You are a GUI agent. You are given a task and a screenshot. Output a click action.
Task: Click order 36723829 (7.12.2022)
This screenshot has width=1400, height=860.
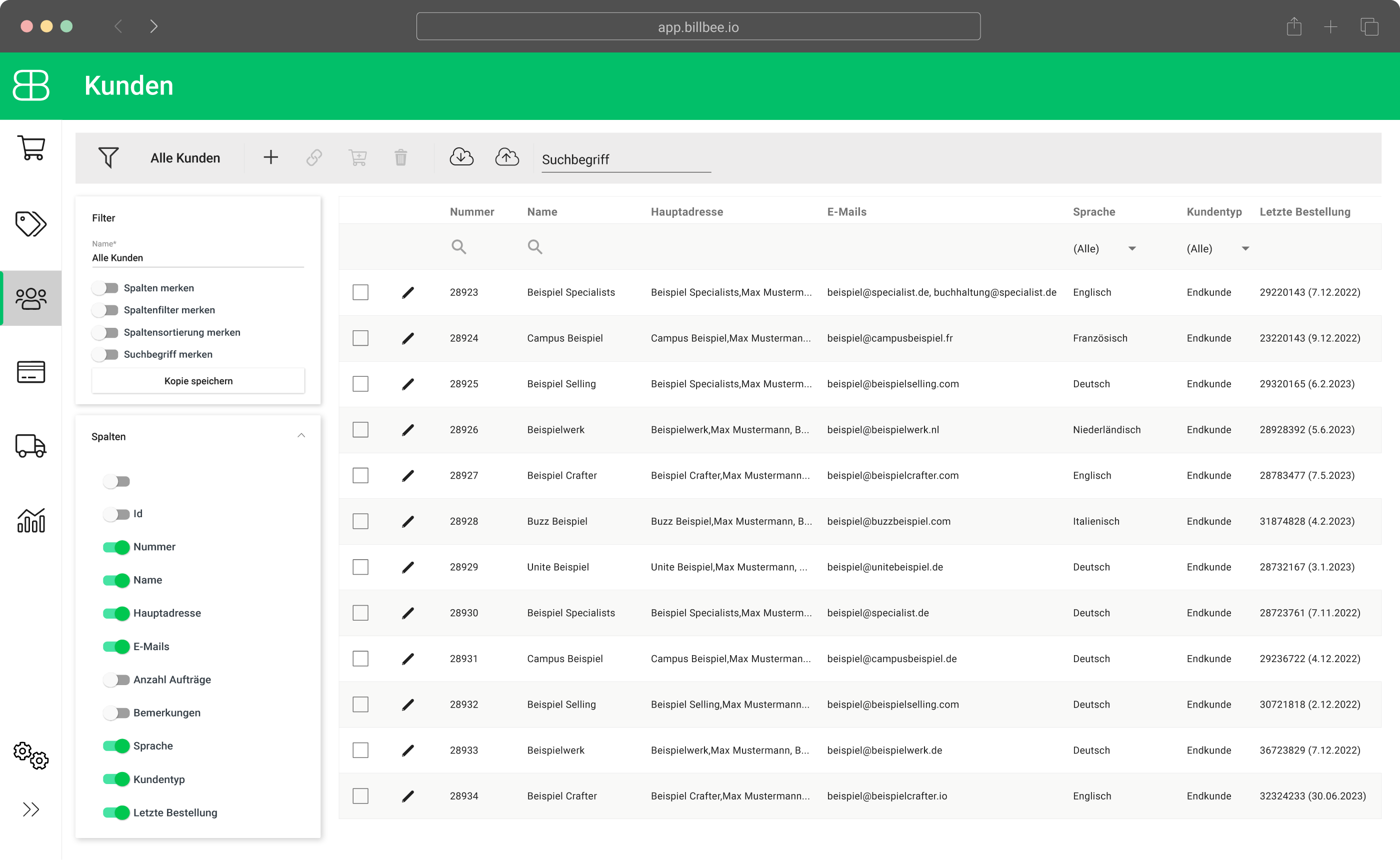click(x=1309, y=750)
